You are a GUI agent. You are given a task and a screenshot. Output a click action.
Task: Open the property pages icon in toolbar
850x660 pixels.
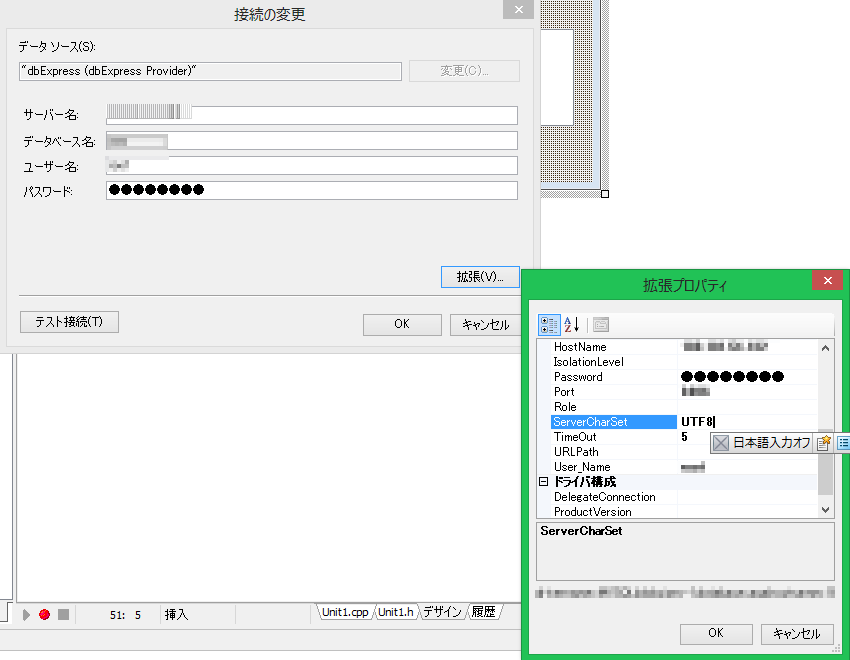[x=600, y=325]
